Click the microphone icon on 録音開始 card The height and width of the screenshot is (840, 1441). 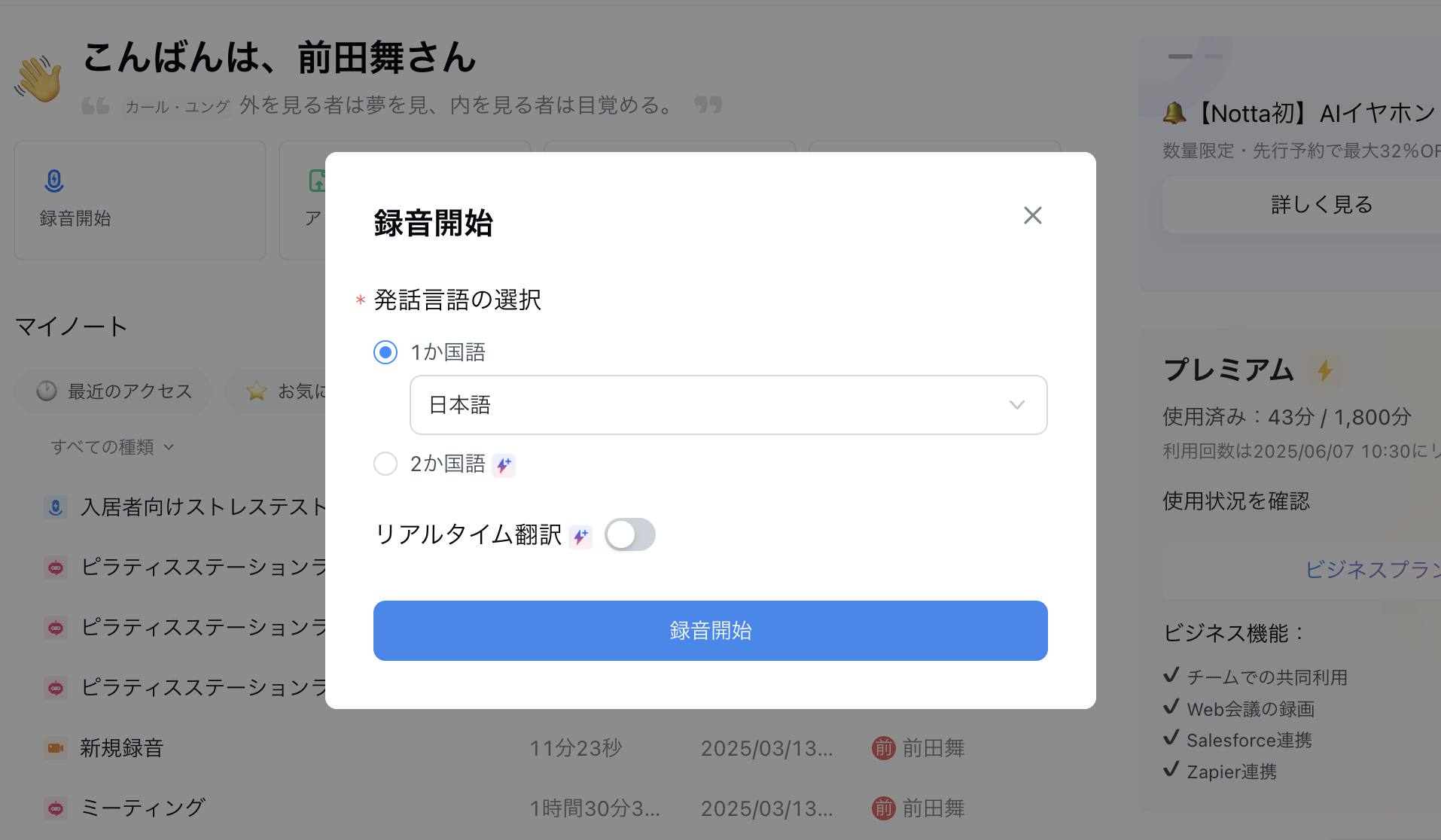(x=54, y=181)
